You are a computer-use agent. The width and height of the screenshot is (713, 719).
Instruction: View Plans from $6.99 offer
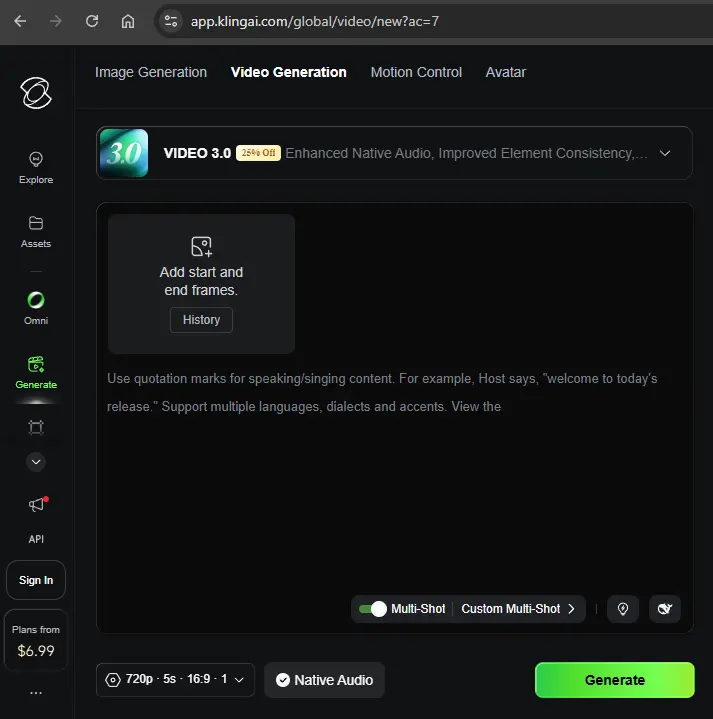[36, 640]
